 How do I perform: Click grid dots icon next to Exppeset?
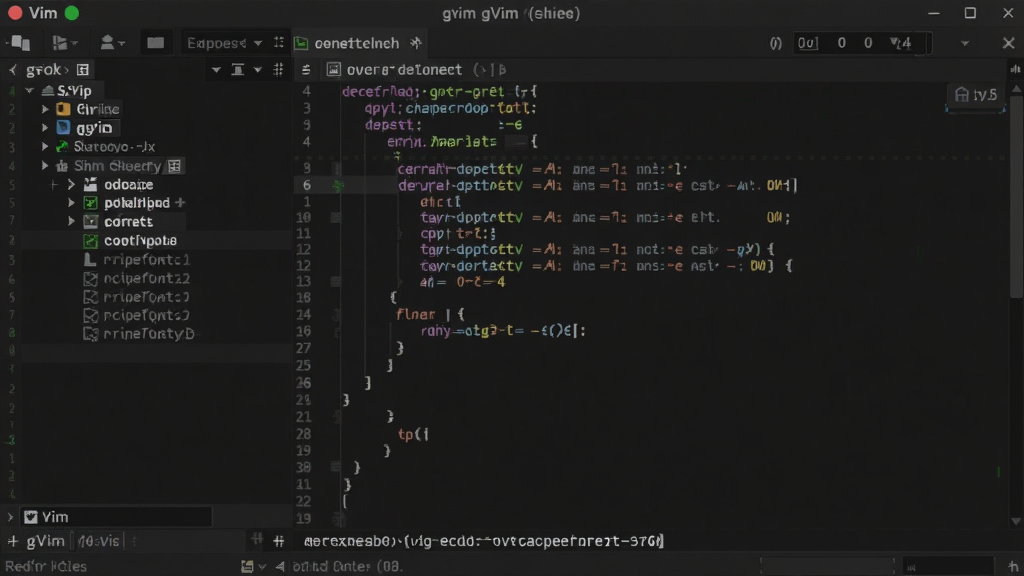click(279, 42)
